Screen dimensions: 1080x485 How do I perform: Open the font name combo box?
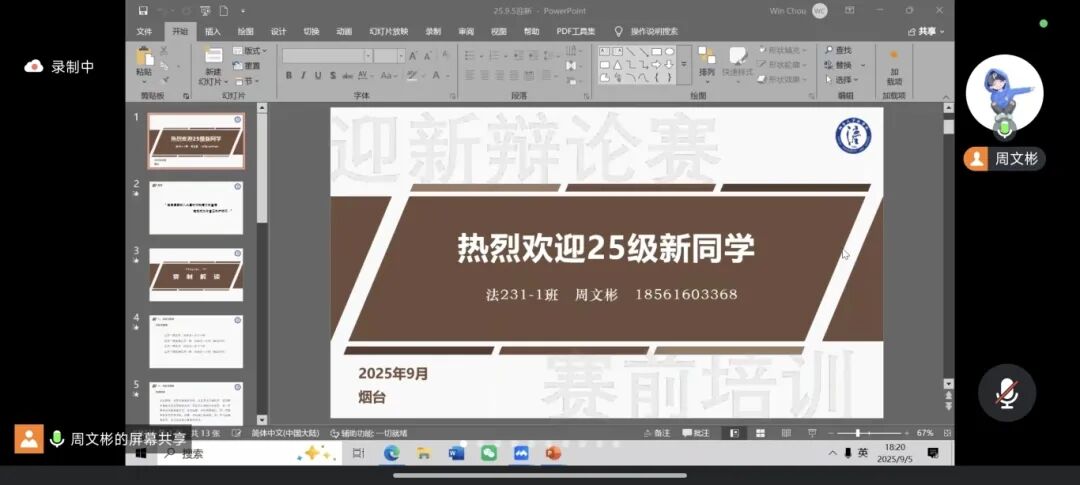[x=326, y=56]
